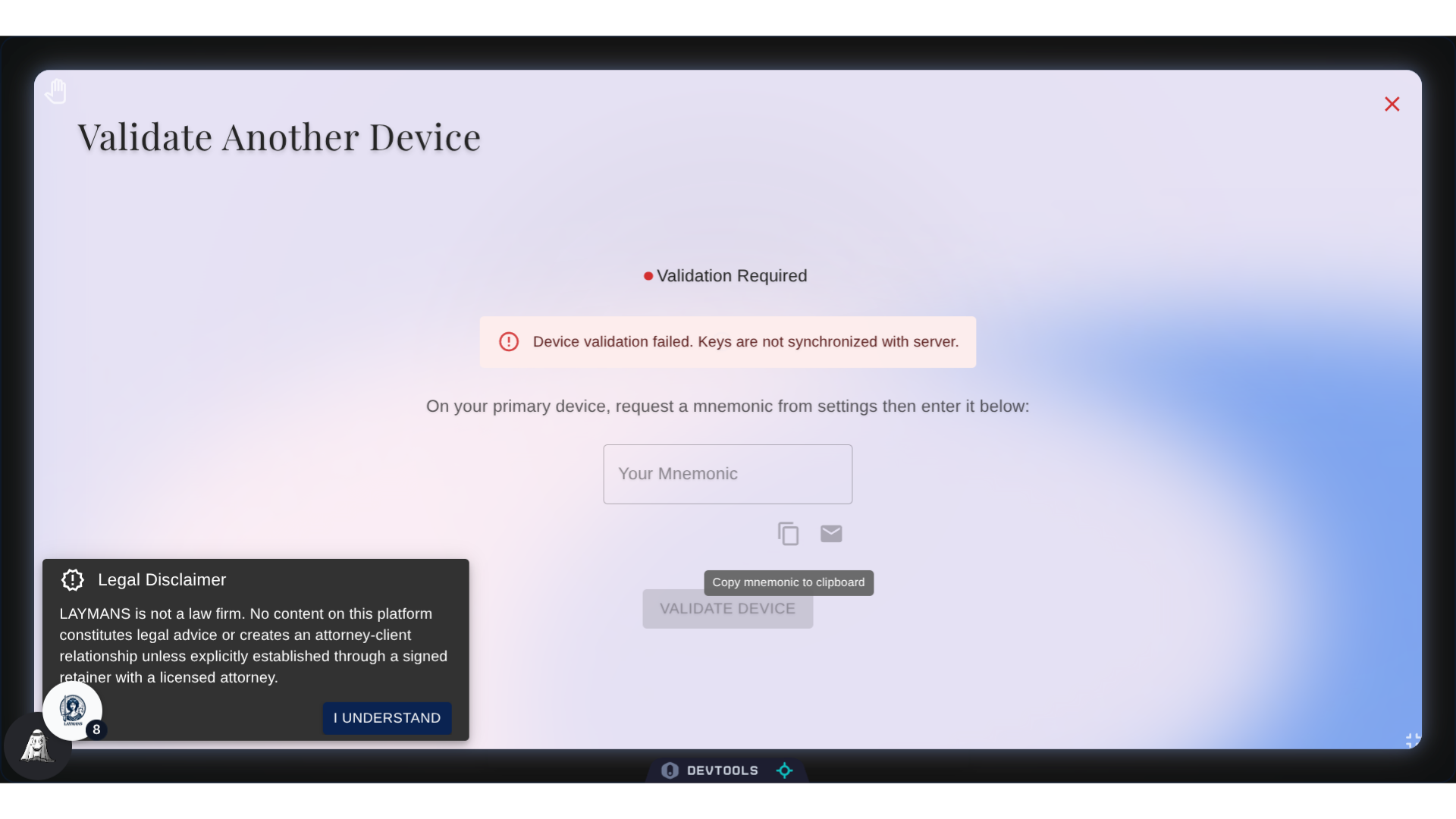Send the mnemonic via email
1456x819 pixels.
[832, 533]
